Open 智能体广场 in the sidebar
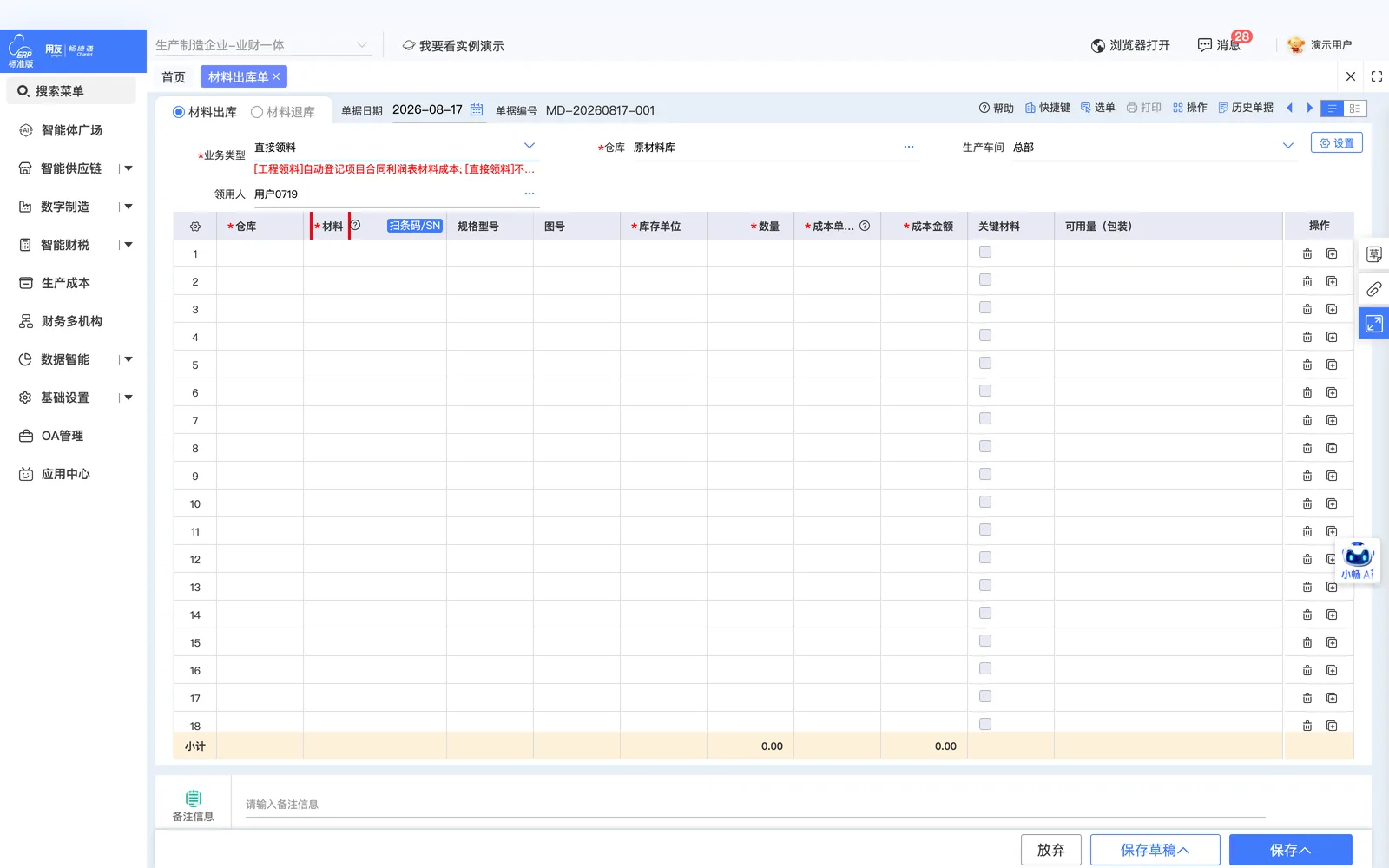The image size is (1389, 868). tap(72, 130)
